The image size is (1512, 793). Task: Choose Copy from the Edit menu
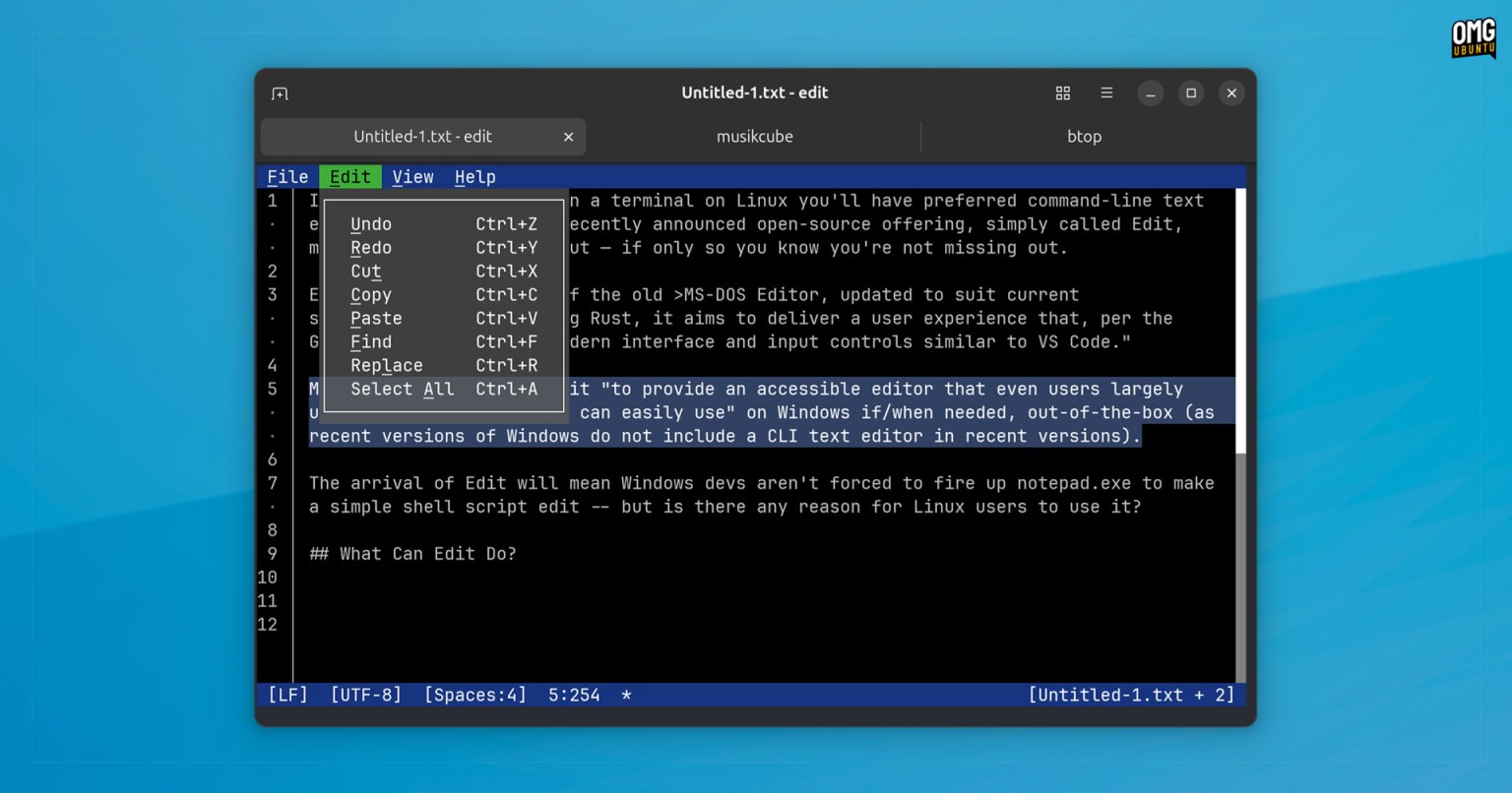444,295
